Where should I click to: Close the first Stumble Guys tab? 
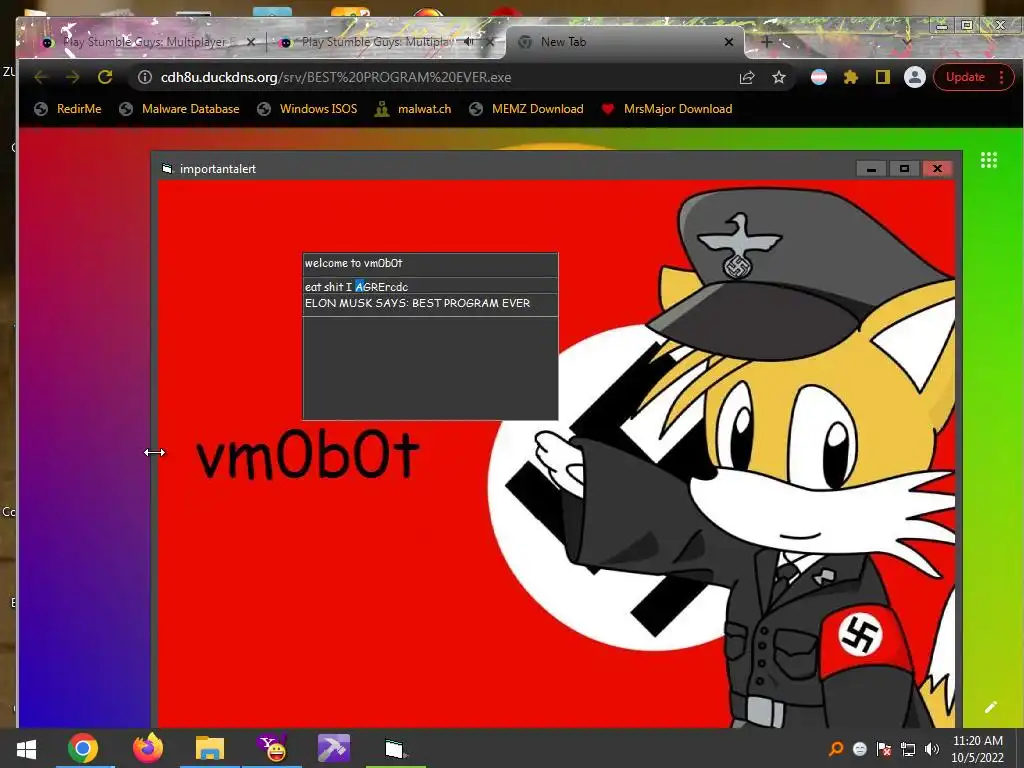[251, 42]
